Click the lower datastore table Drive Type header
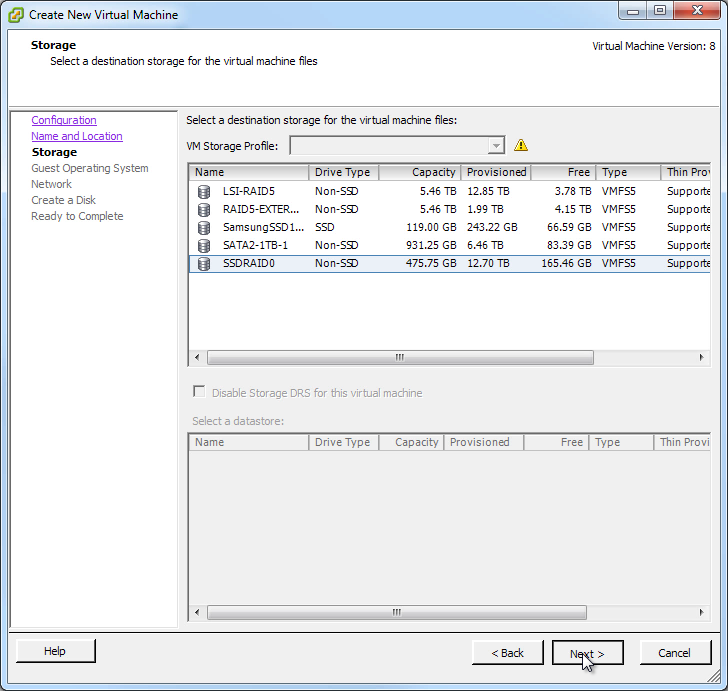This screenshot has height=691, width=728. click(344, 443)
